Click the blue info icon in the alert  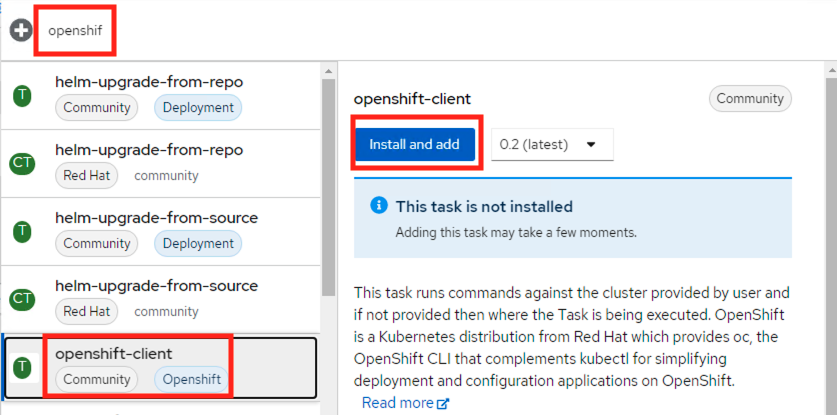(379, 206)
